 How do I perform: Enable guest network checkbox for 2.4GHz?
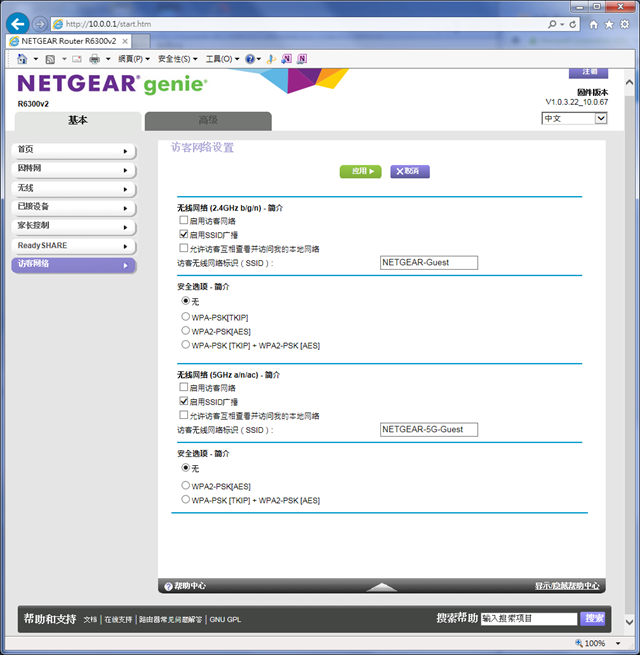183,220
